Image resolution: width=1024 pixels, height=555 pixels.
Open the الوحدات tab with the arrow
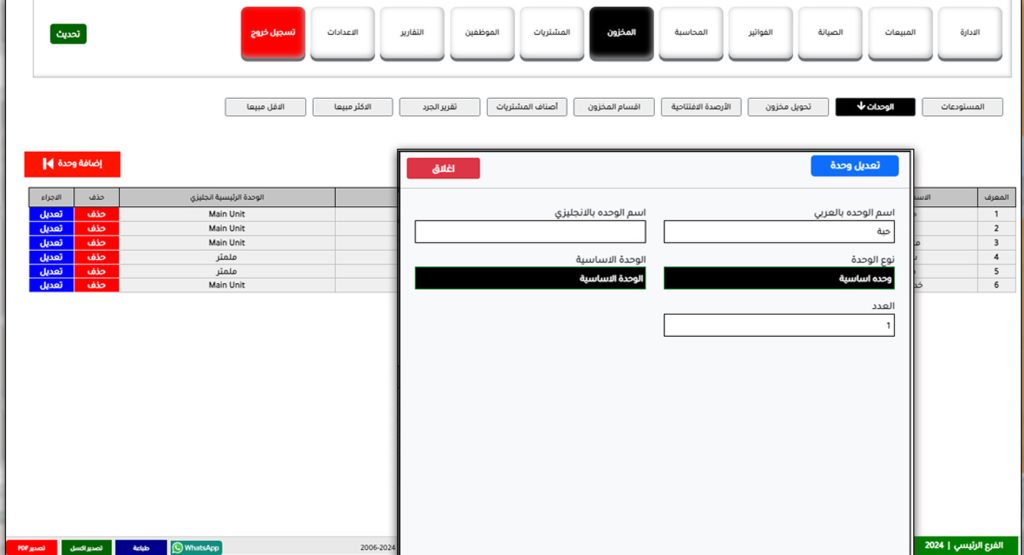coord(875,107)
